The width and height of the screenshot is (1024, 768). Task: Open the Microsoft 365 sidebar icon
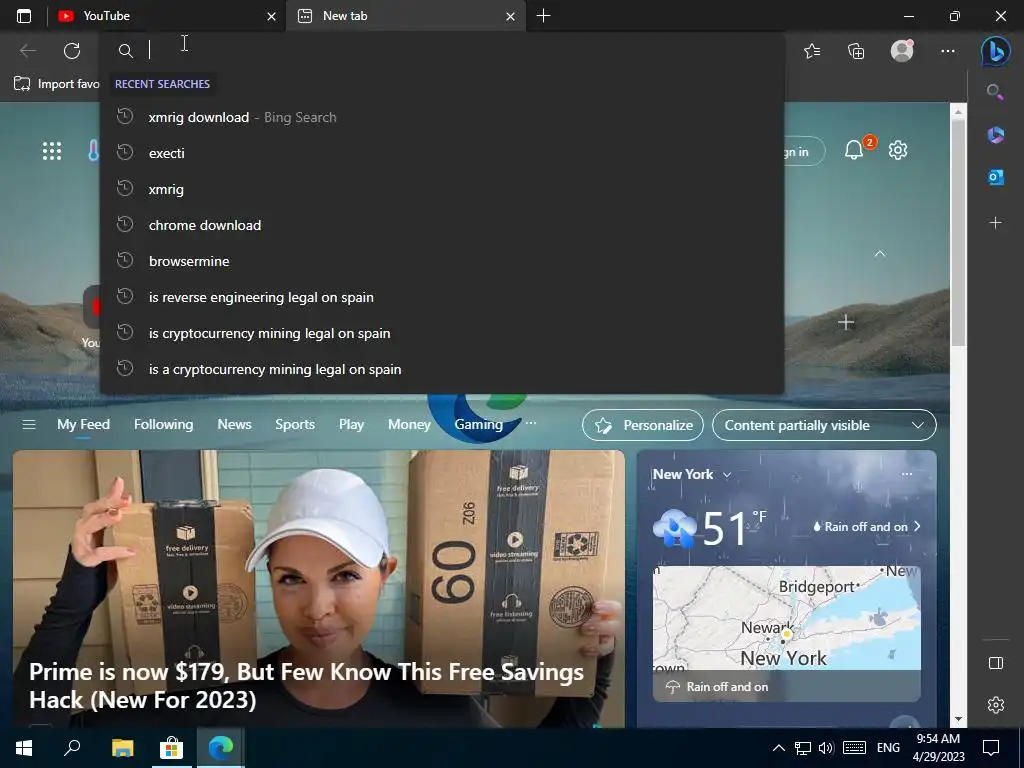click(x=995, y=135)
